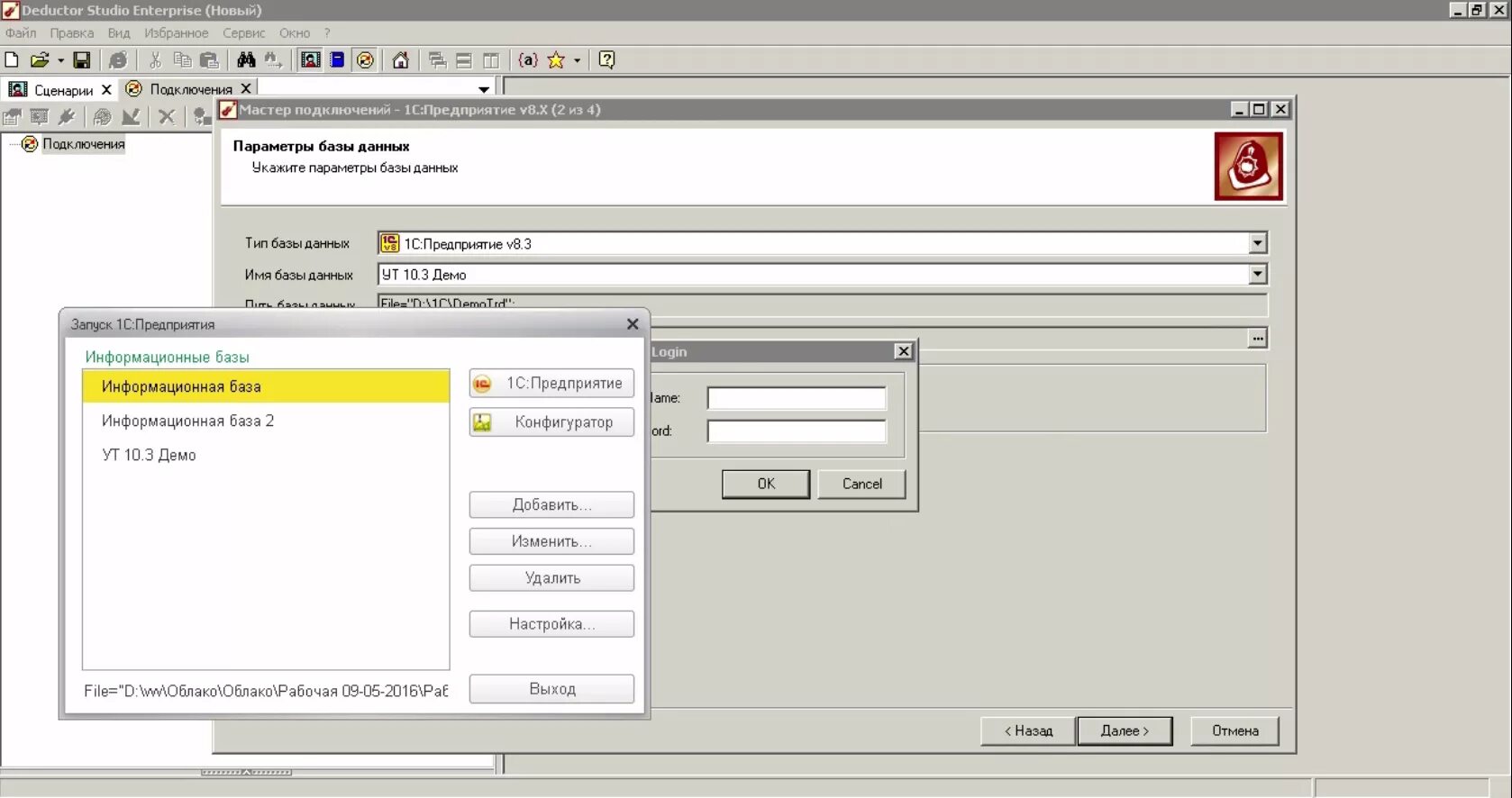Click the delete X icon in Connections toolbar
Image resolution: width=1512 pixels, height=798 pixels.
(x=167, y=116)
